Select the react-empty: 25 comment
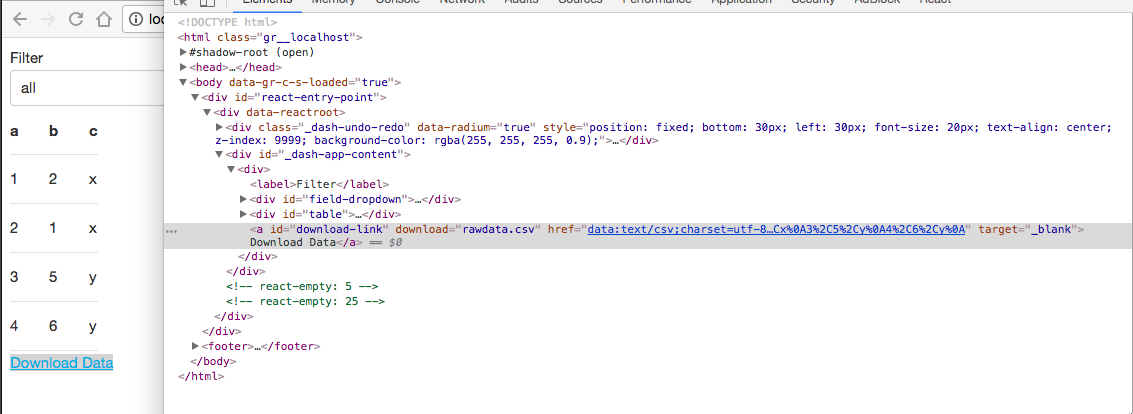 305,301
